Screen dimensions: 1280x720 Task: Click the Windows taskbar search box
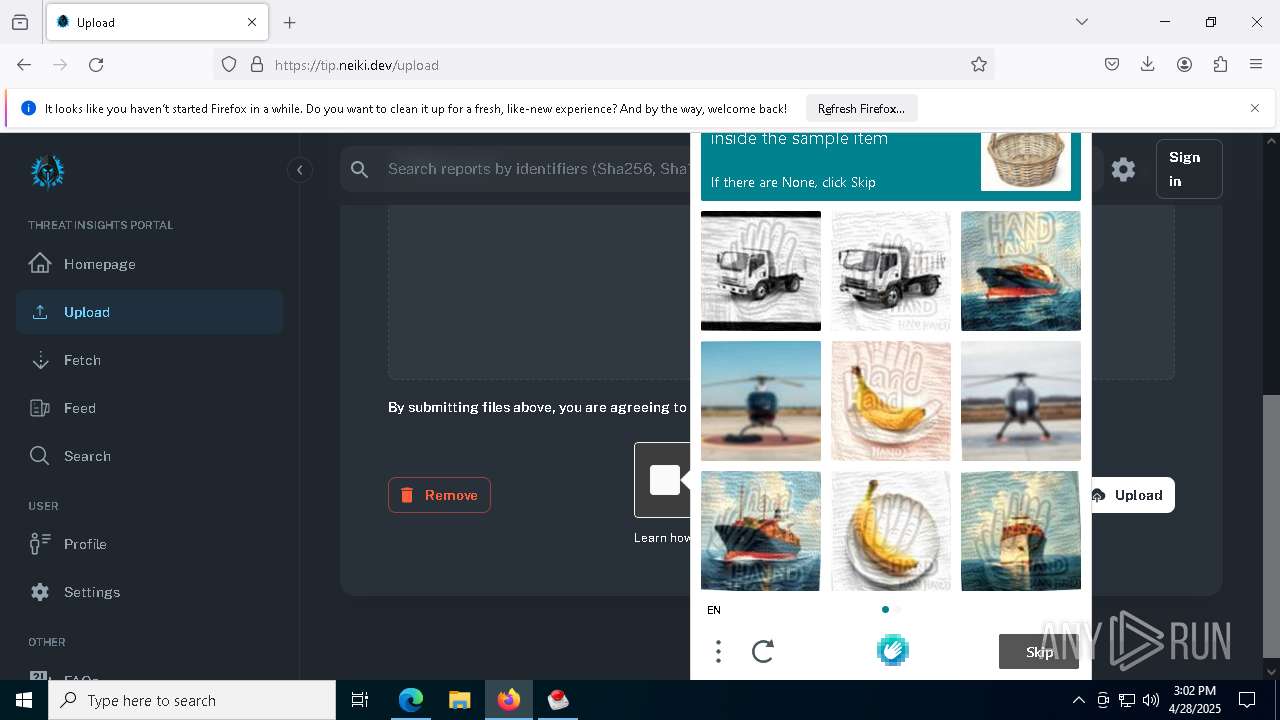coord(192,700)
